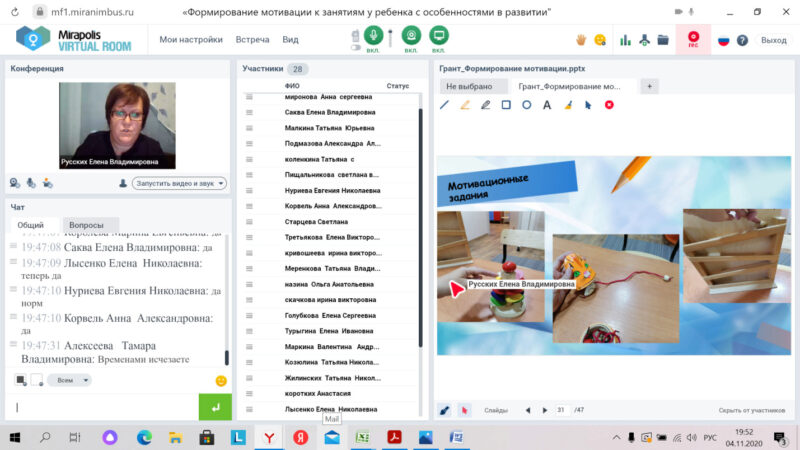Open row menu for Саква Елена Владимировна
This screenshot has width=800, height=450.
coord(249,112)
